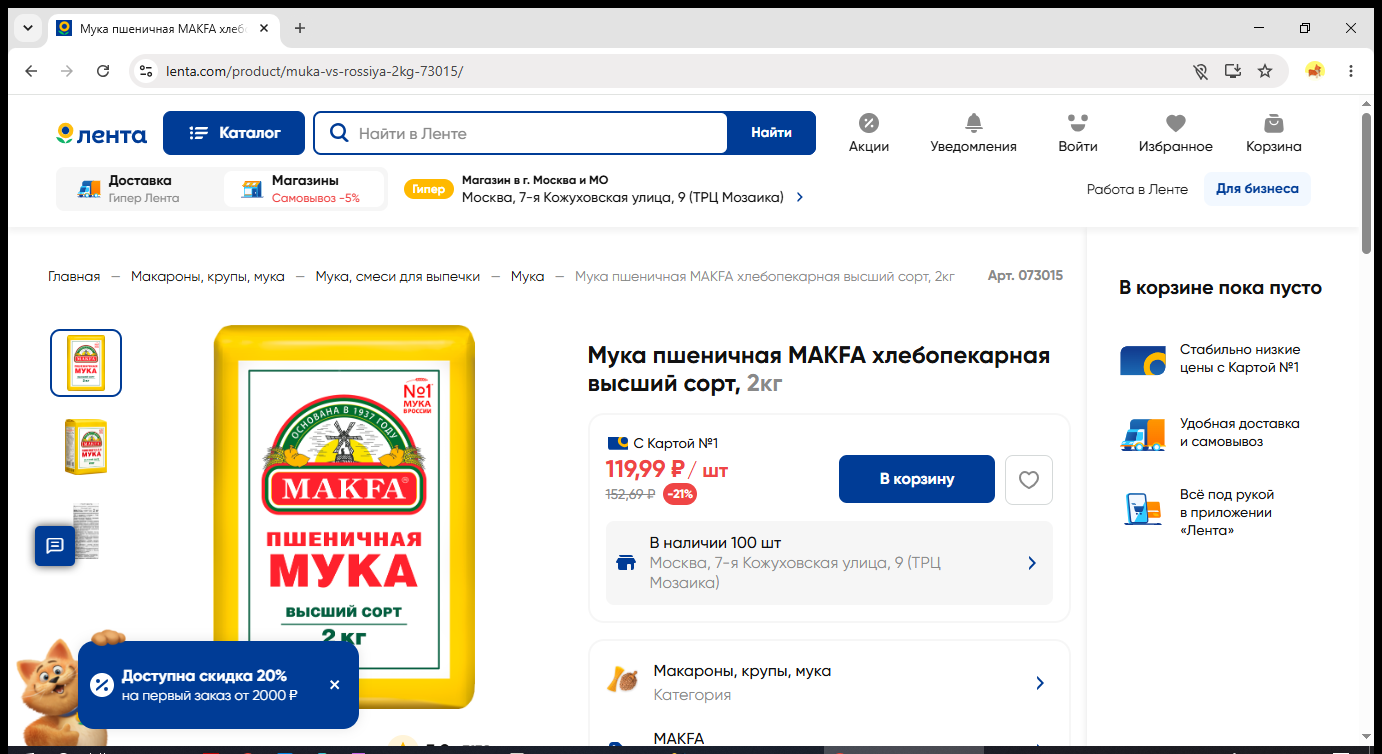Click the Для бизнеса button
The height and width of the screenshot is (754, 1382).
coord(1257,189)
